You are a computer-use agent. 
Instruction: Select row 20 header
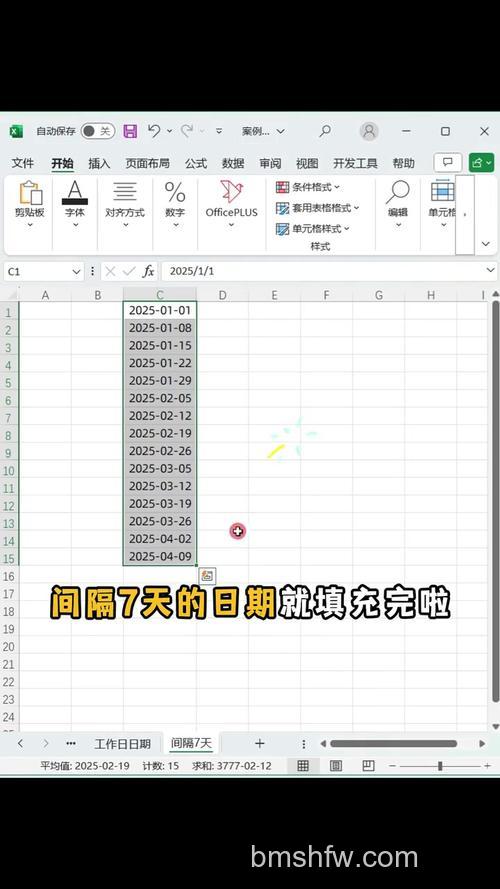click(x=9, y=647)
